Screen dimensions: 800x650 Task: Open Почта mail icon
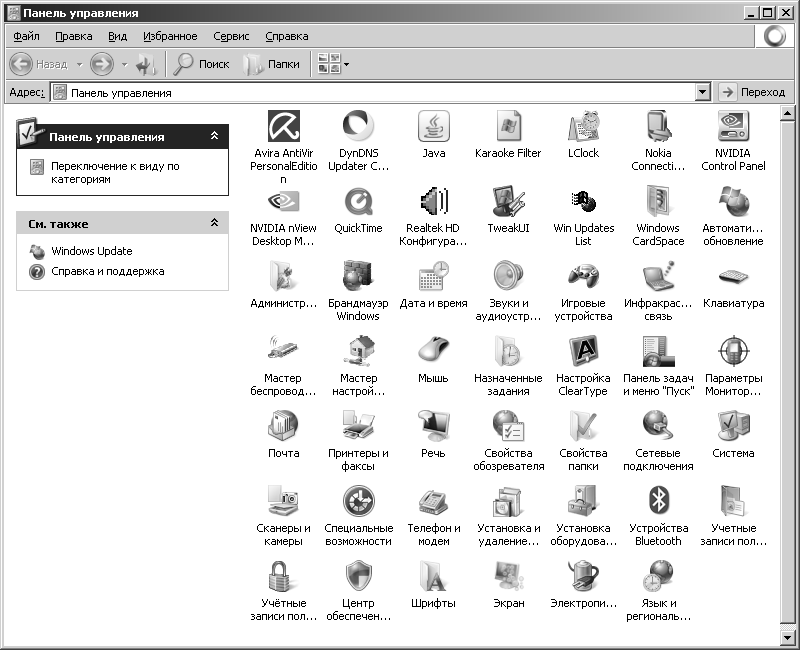coord(284,426)
